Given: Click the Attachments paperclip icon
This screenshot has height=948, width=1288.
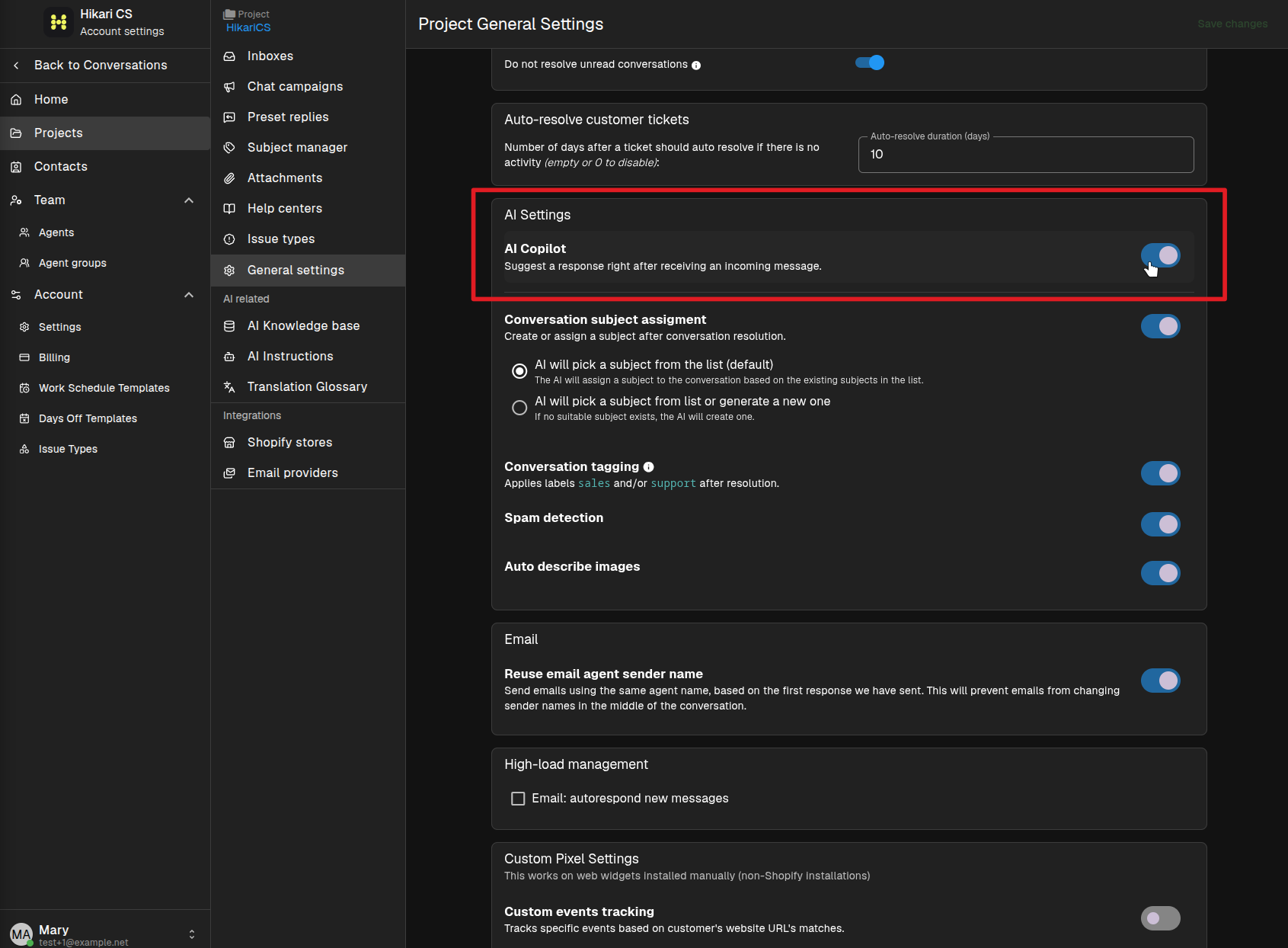Looking at the screenshot, I should click(x=229, y=178).
